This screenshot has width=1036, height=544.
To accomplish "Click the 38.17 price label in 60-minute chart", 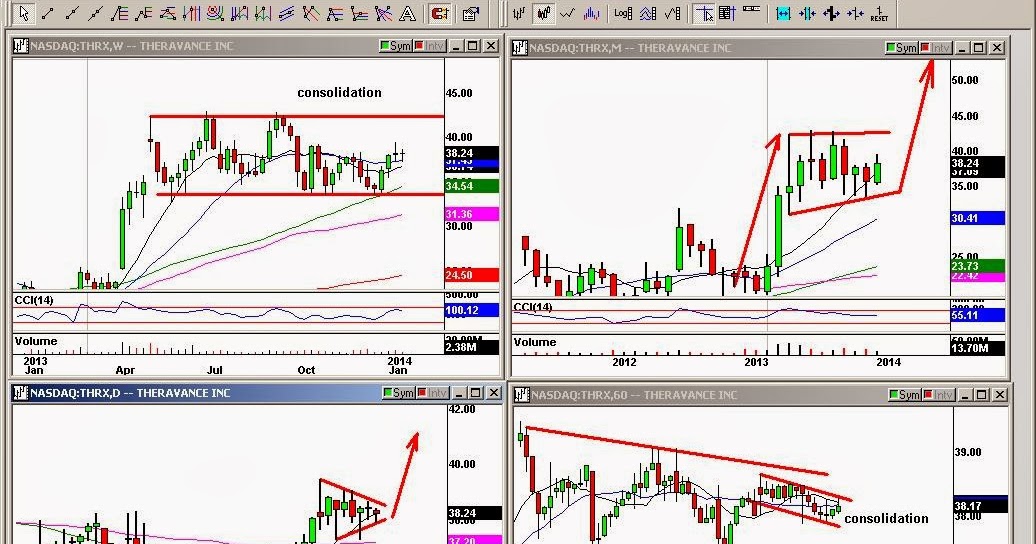I will 980,506.
